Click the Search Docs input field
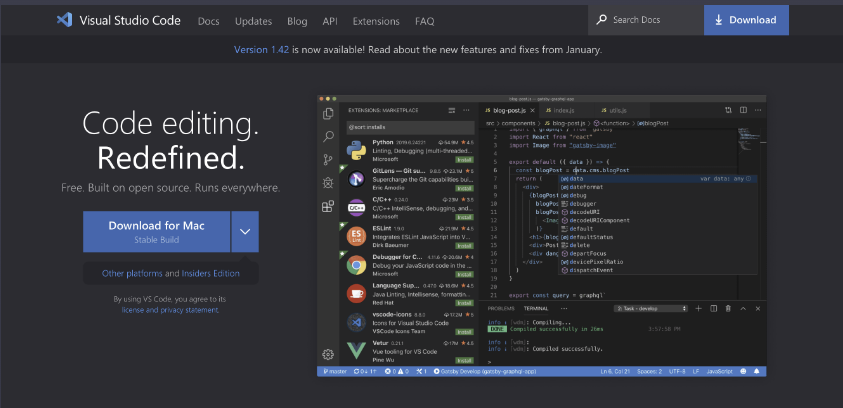 coord(646,20)
